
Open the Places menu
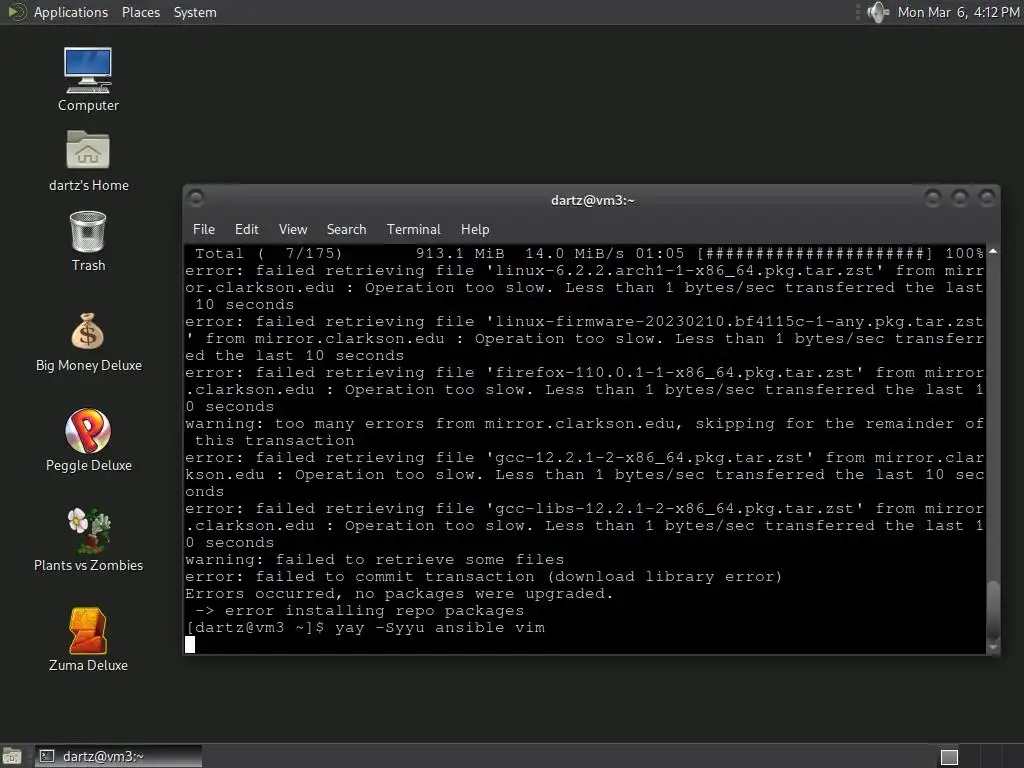[x=141, y=12]
